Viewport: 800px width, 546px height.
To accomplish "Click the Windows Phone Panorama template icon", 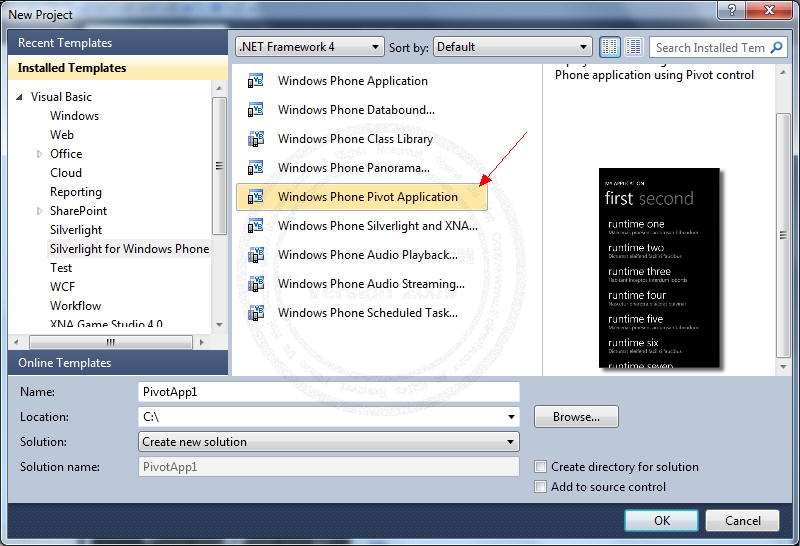I will click(x=255, y=168).
